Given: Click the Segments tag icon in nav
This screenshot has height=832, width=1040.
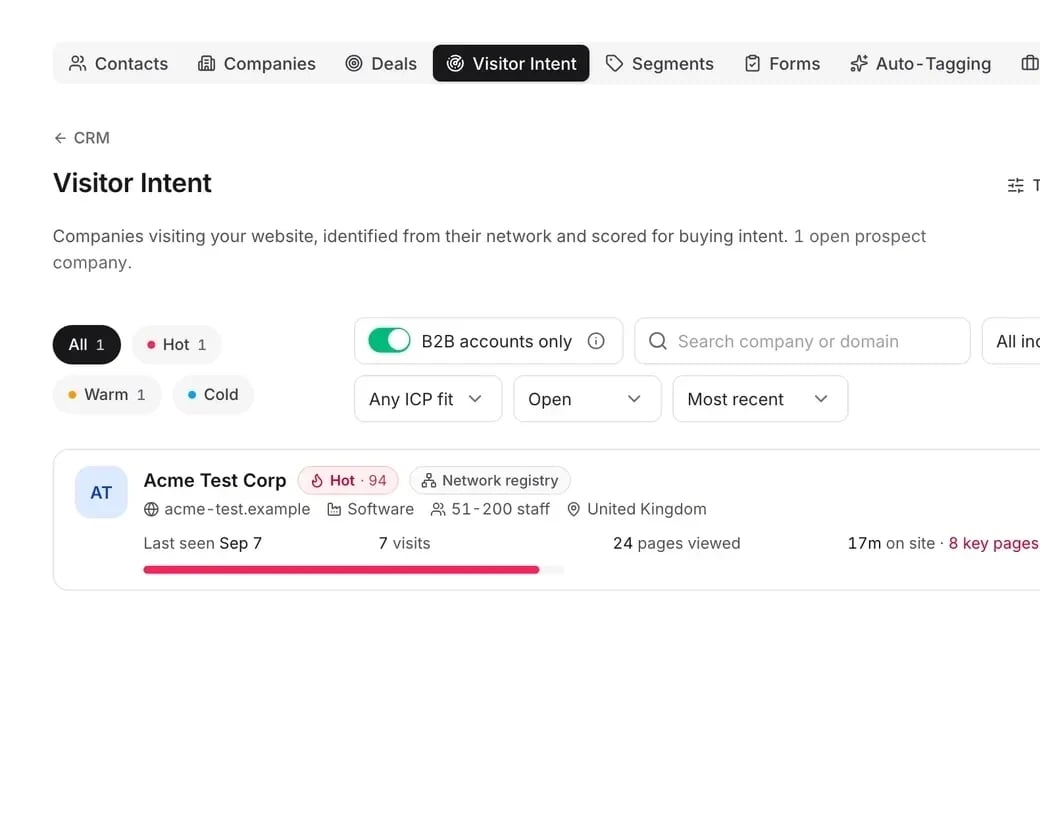Looking at the screenshot, I should (x=614, y=64).
